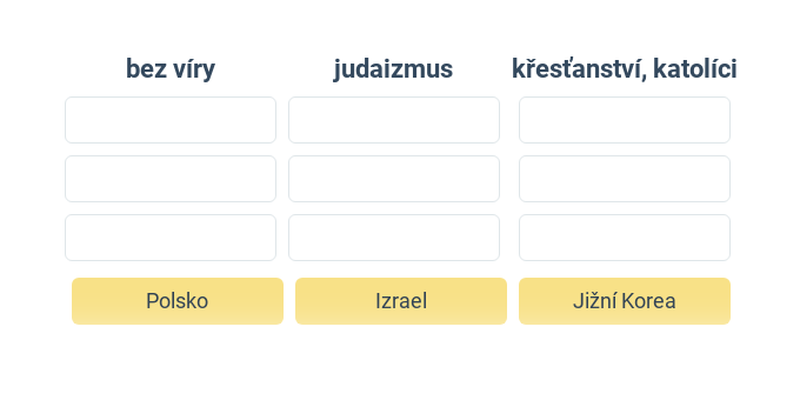800x400 pixels.
Task: Tap the yellow card labeled Polsko
Action: click(177, 301)
